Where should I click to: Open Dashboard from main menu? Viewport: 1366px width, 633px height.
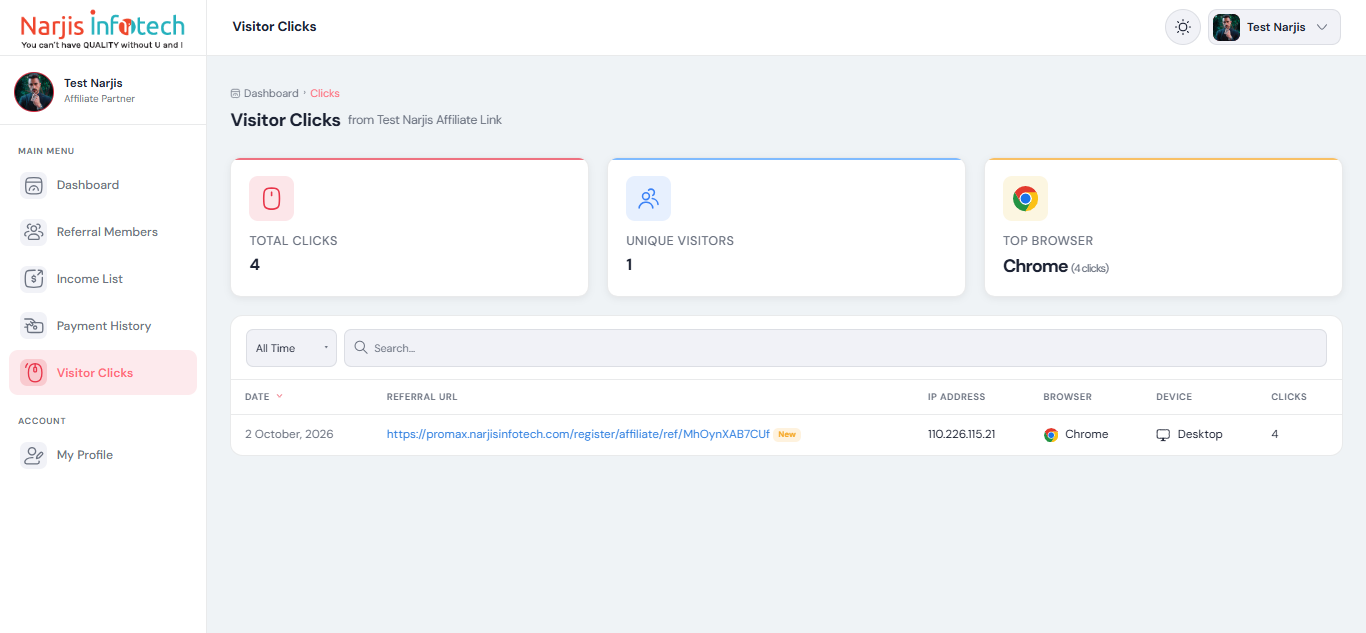pyautogui.click(x=103, y=185)
